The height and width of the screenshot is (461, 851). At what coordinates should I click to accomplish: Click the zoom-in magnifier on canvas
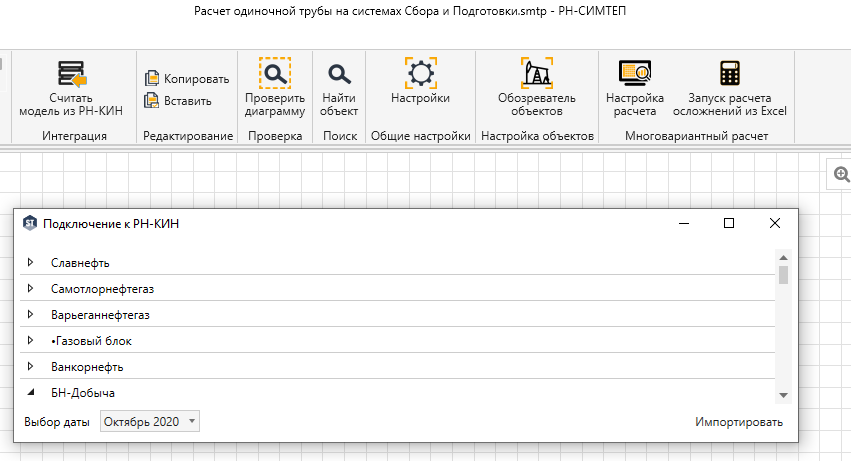click(x=841, y=174)
